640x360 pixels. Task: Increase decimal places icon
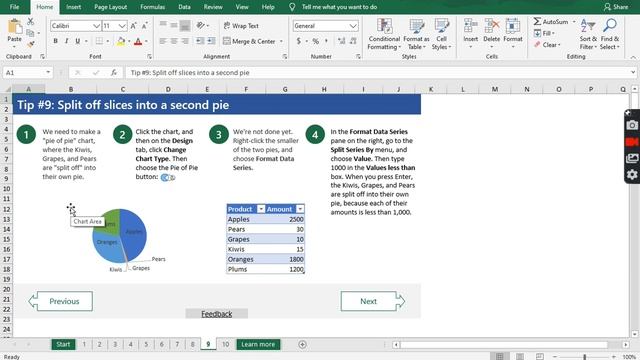(x=342, y=41)
